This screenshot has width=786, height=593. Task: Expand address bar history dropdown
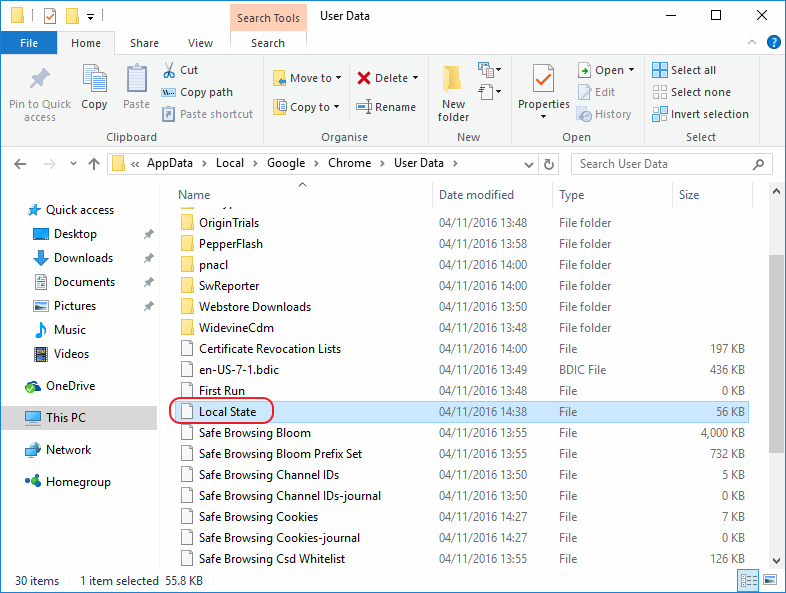click(528, 164)
